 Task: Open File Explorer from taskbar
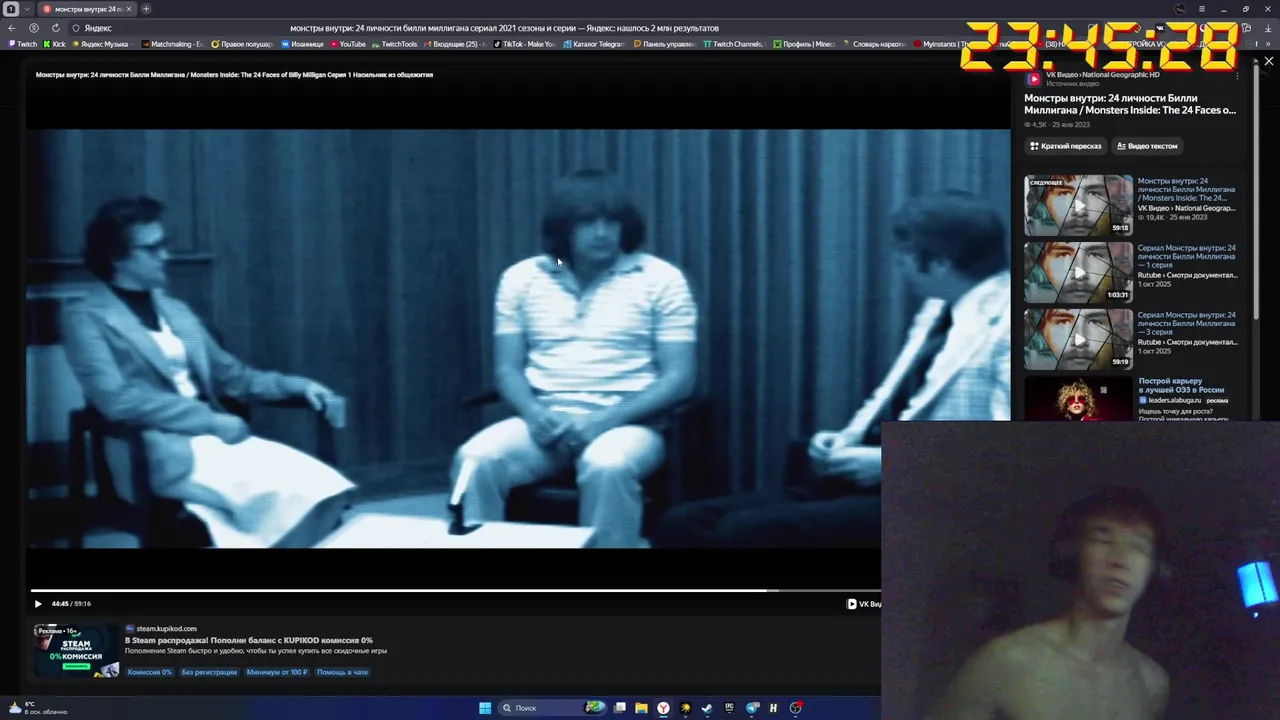pyautogui.click(x=641, y=708)
